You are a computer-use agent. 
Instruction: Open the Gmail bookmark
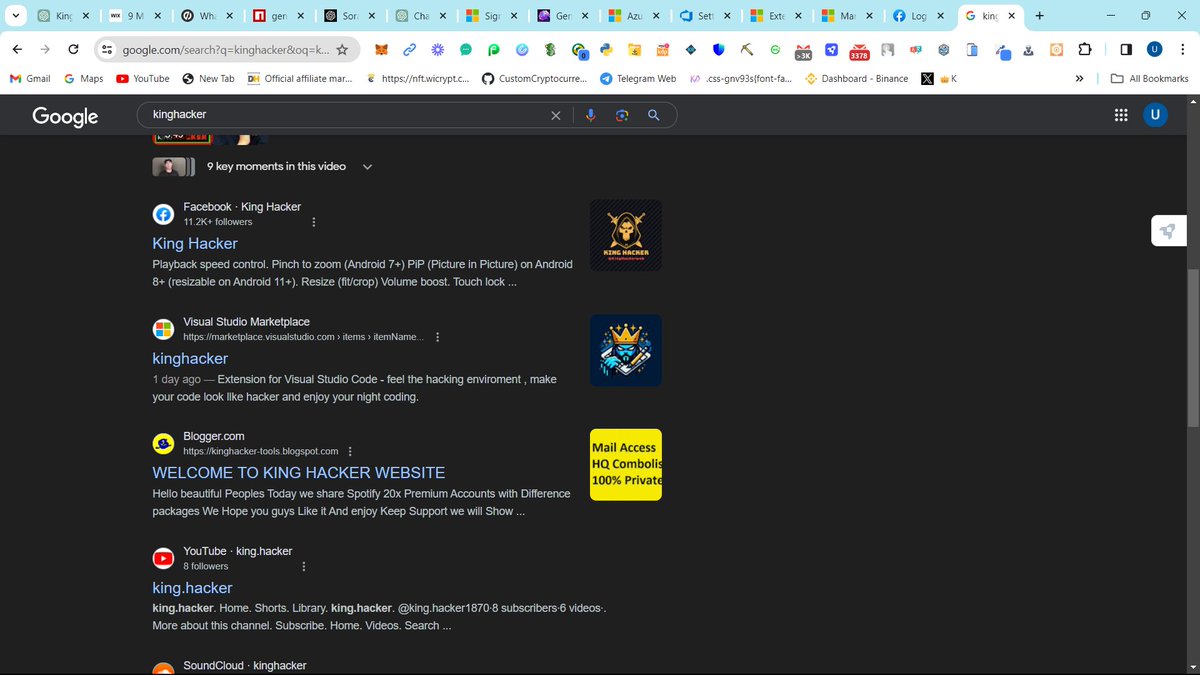[30, 78]
